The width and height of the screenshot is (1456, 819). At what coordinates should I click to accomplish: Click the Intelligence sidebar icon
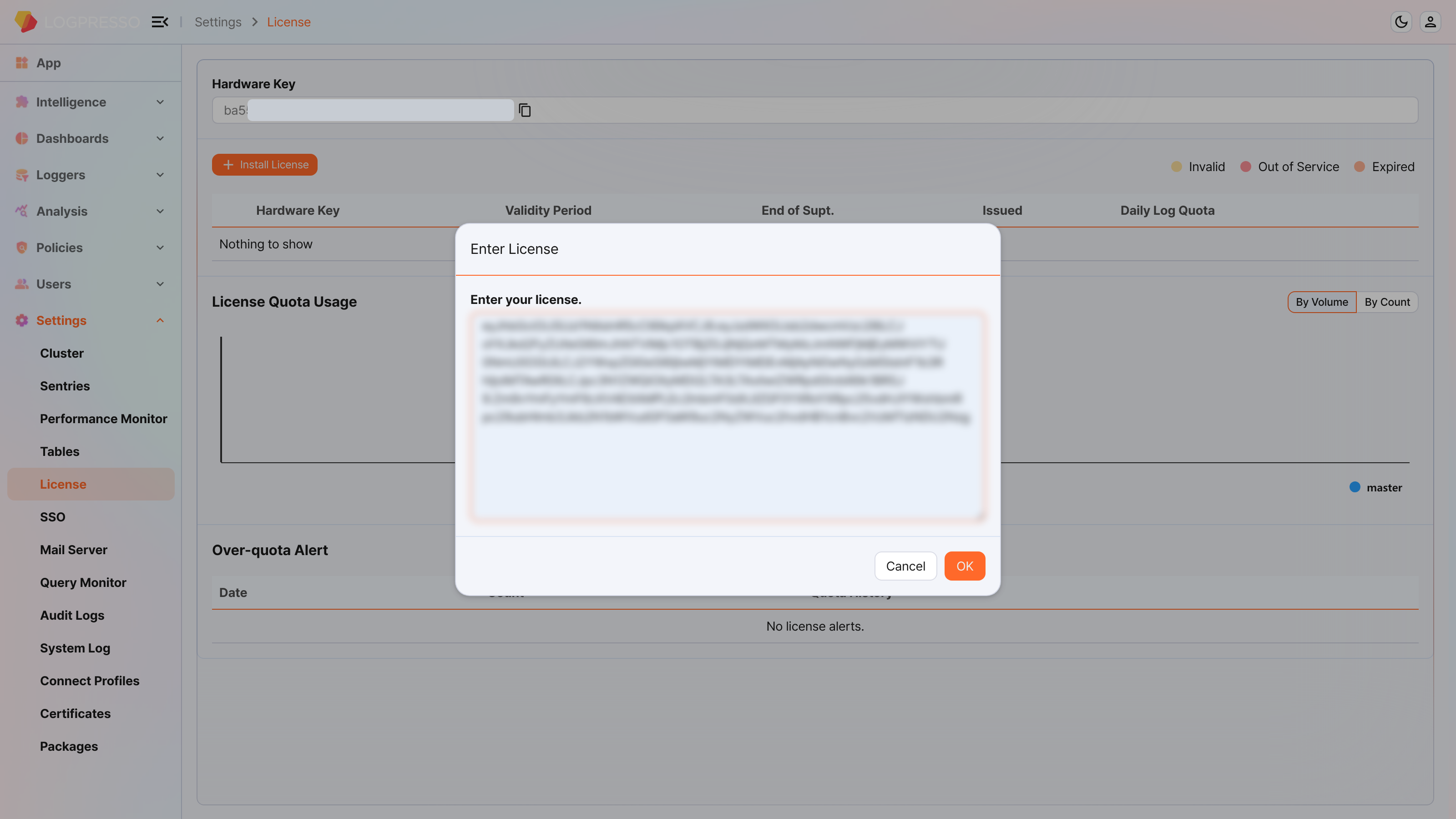[x=22, y=102]
